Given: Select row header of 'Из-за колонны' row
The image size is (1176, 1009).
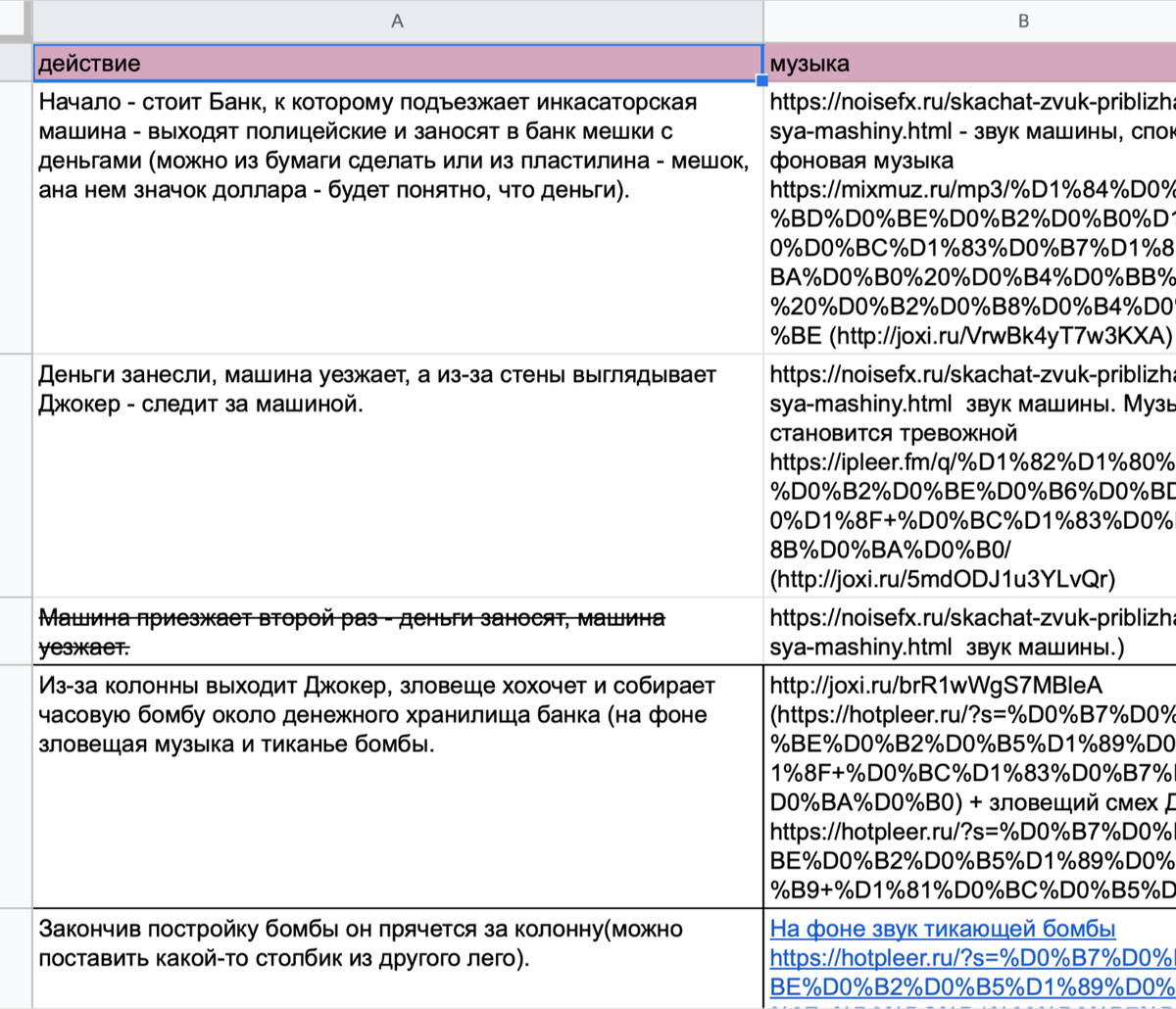Looking at the screenshot, I should pos(16,786).
